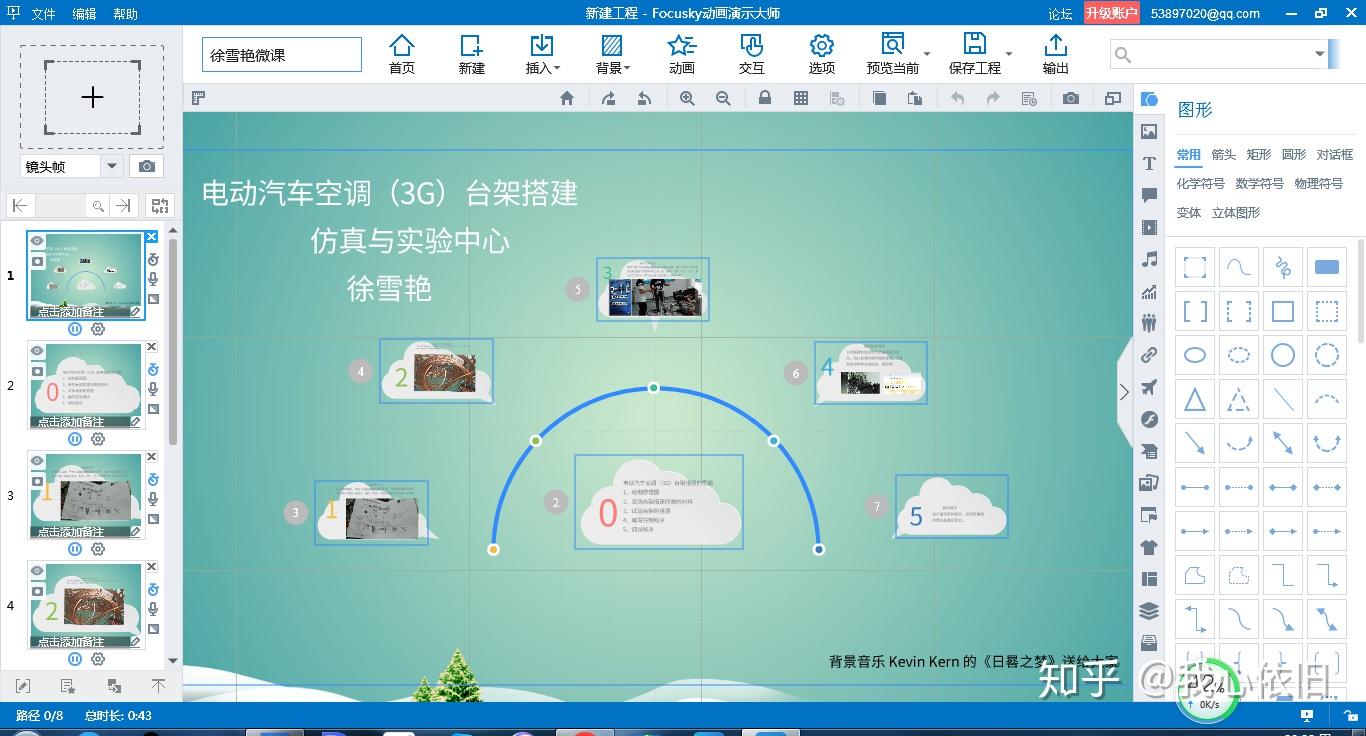This screenshot has width=1366, height=736.
Task: Open the insert chart tool
Action: [1149, 291]
